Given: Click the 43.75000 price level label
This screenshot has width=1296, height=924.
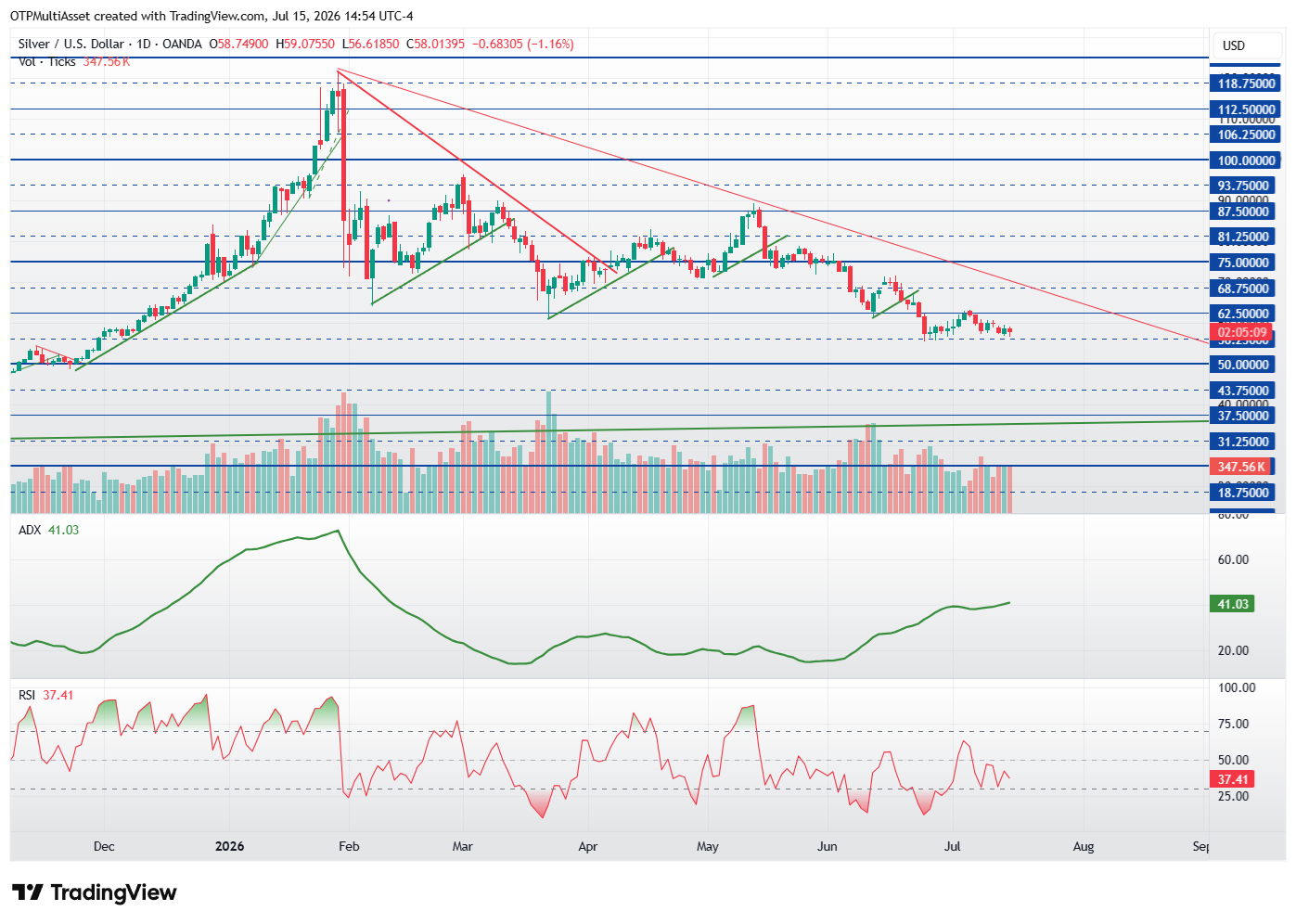Looking at the screenshot, I should 1243,391.
